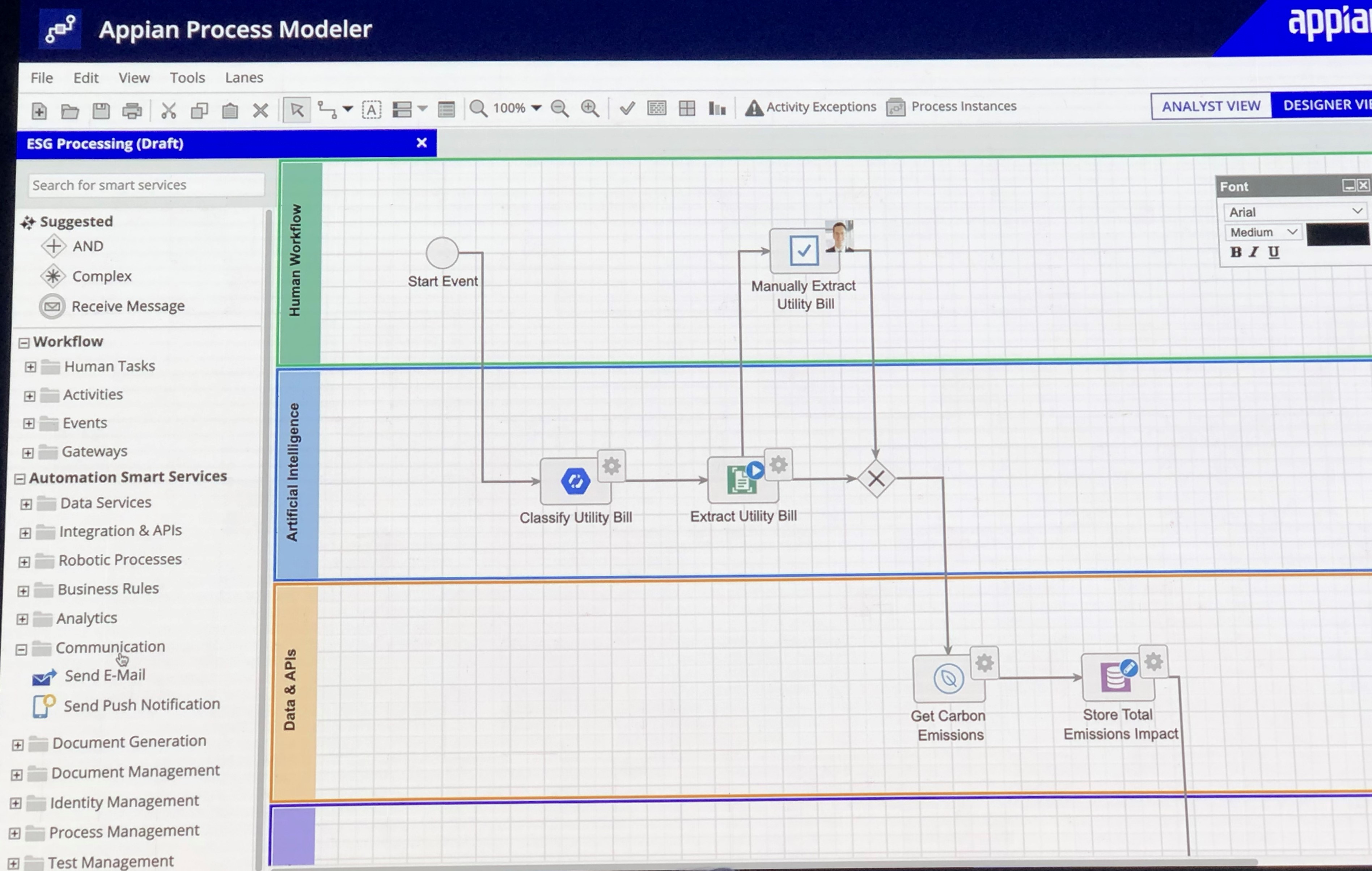This screenshot has height=871, width=1372.
Task: Zoom in on the canvas
Action: pyautogui.click(x=590, y=108)
